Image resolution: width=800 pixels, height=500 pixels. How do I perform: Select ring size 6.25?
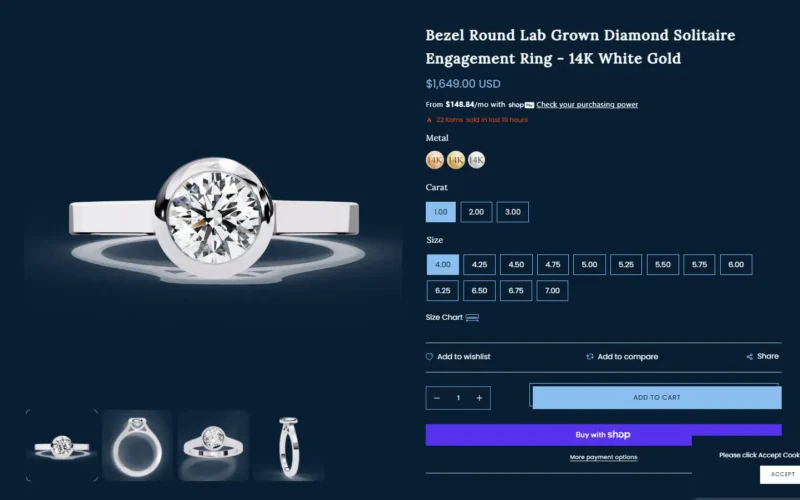pos(442,291)
